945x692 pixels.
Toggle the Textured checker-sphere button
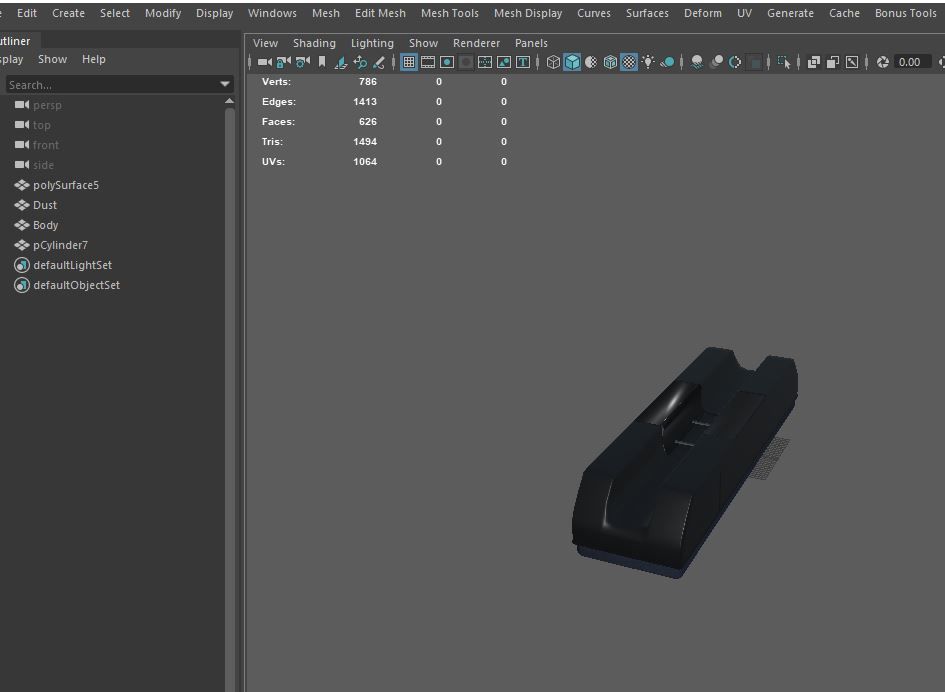pyautogui.click(x=629, y=61)
